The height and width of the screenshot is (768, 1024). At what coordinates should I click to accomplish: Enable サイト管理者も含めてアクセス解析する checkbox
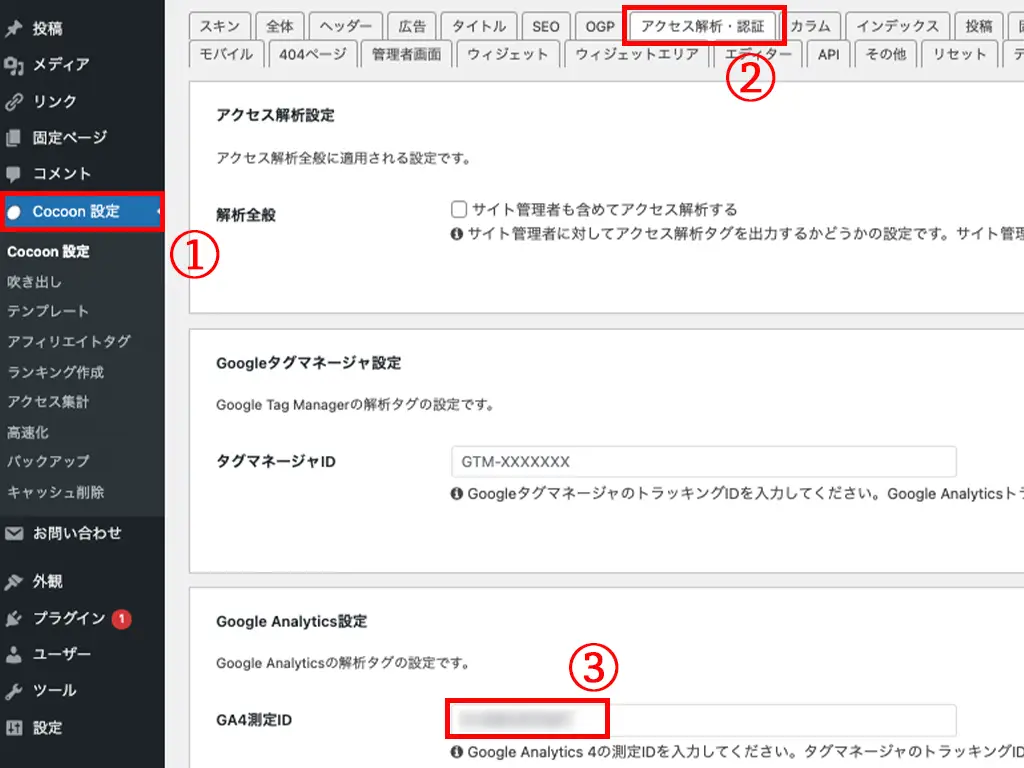[459, 209]
